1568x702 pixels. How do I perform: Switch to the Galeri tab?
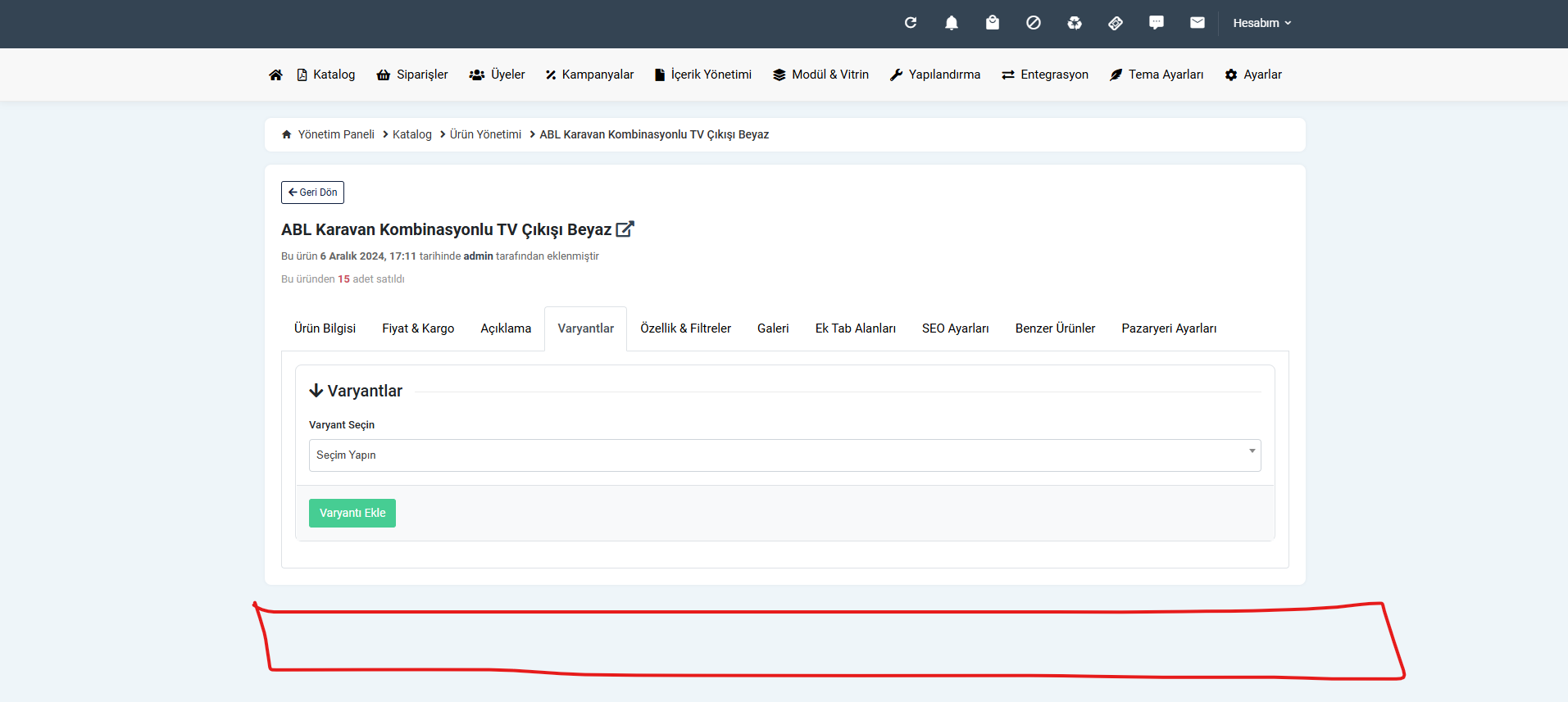pyautogui.click(x=773, y=328)
